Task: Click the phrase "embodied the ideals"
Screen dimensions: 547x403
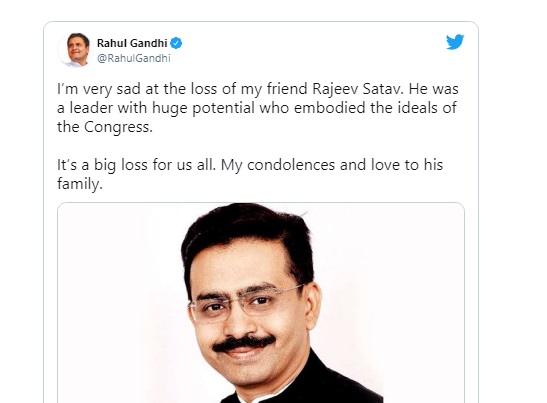Action: pos(364,108)
